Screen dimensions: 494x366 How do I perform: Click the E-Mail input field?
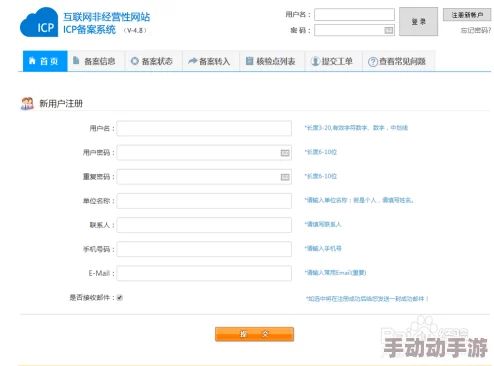204,273
